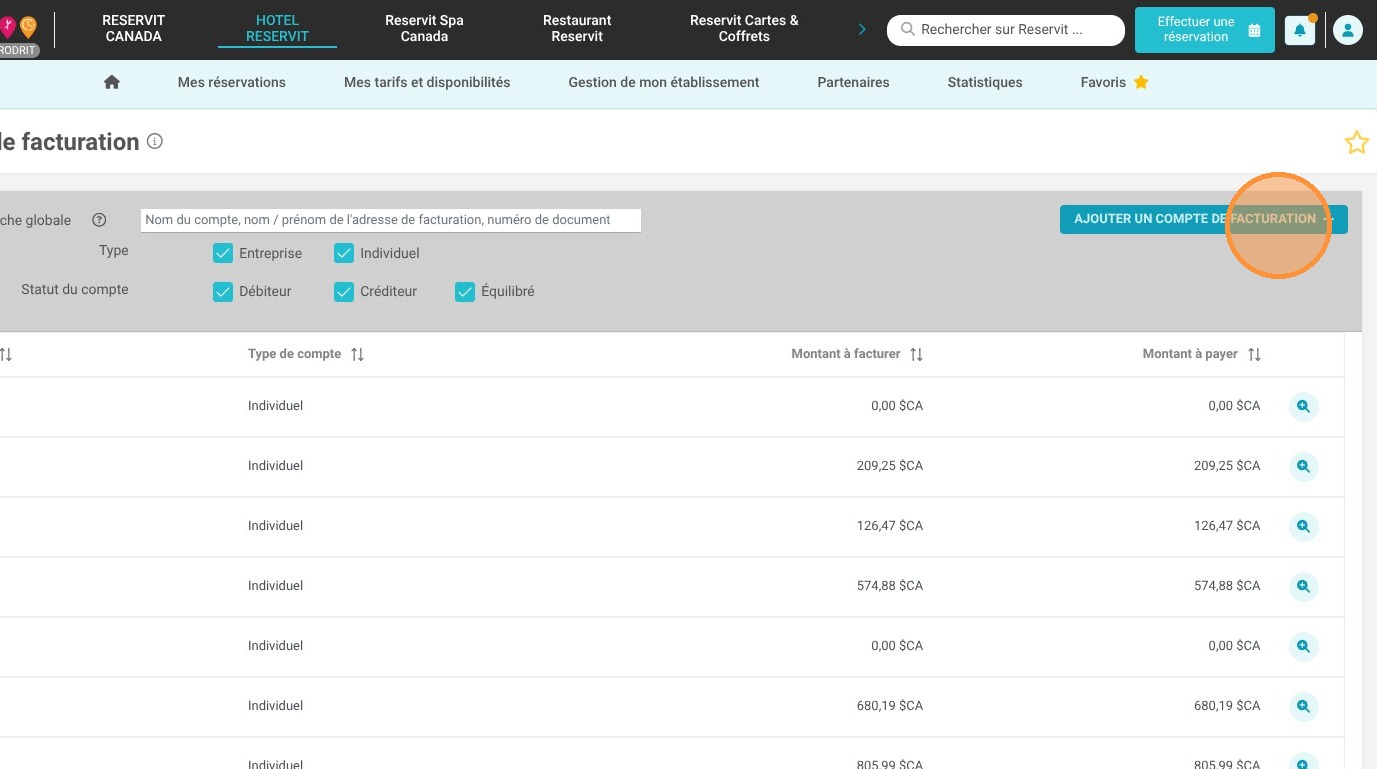Click the 574,88 $CA montant à payer cell
Screen dimensions: 1377x769
1227,586
